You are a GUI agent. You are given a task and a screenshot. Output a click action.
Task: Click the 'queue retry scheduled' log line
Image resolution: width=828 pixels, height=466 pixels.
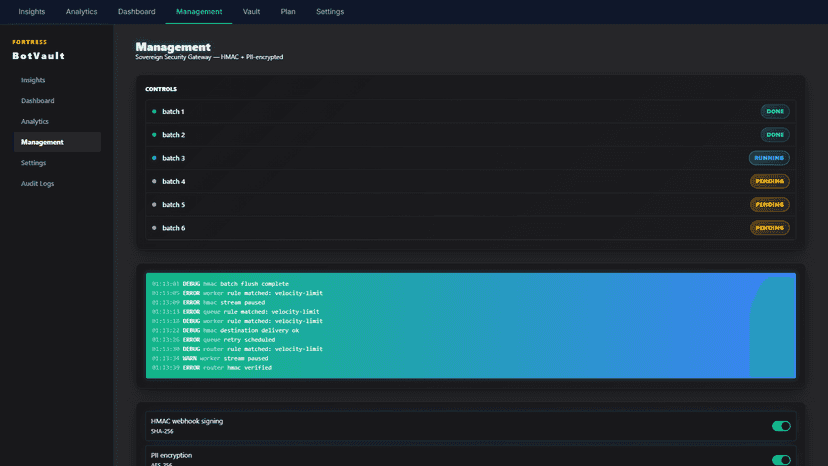coord(213,340)
